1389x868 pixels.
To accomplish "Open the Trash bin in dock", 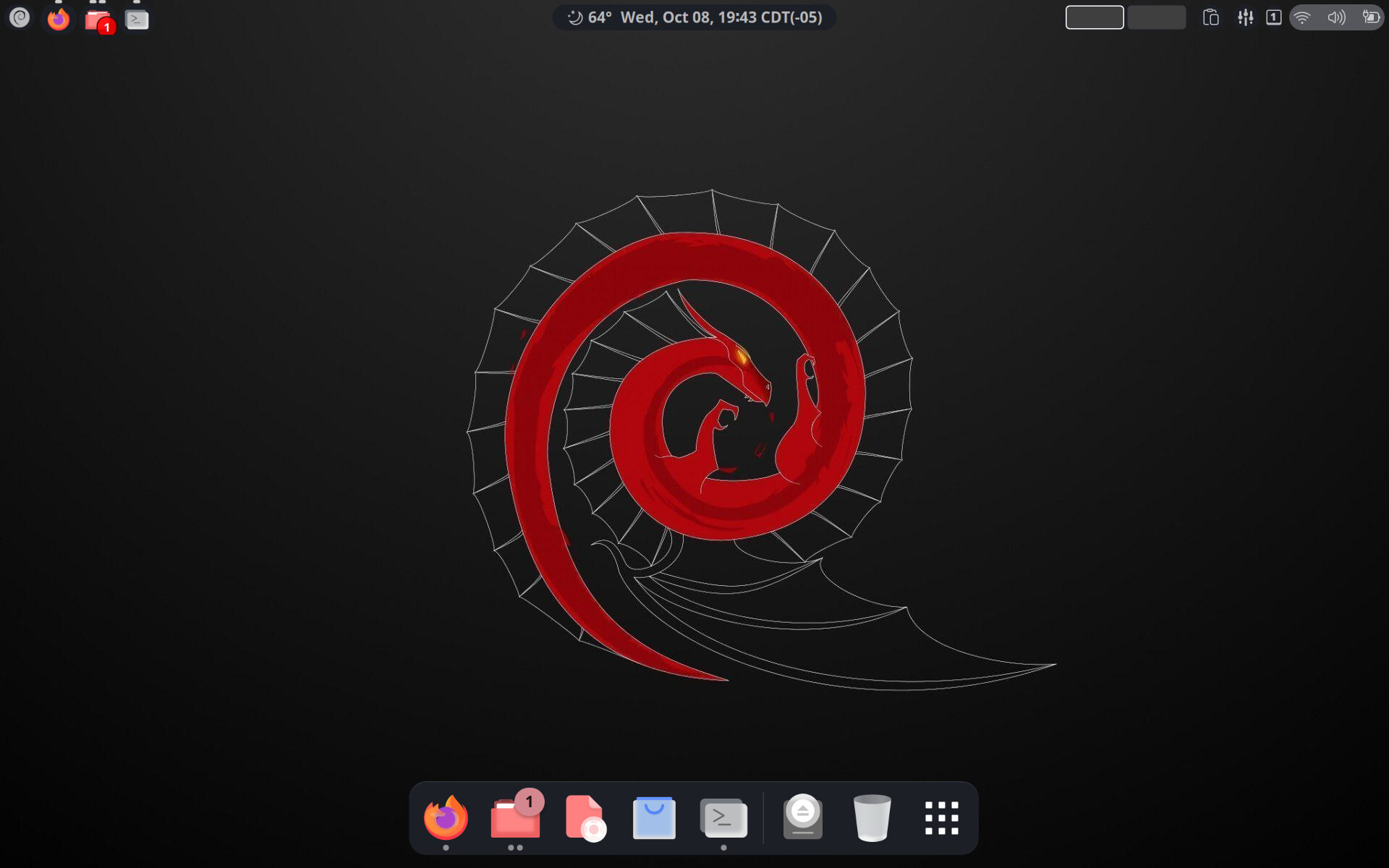I will (872, 817).
